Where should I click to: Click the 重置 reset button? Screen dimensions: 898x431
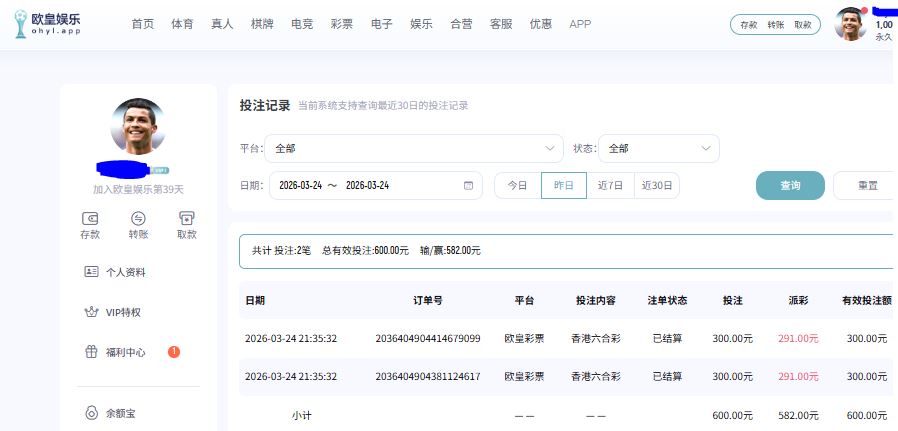pyautogui.click(x=866, y=186)
